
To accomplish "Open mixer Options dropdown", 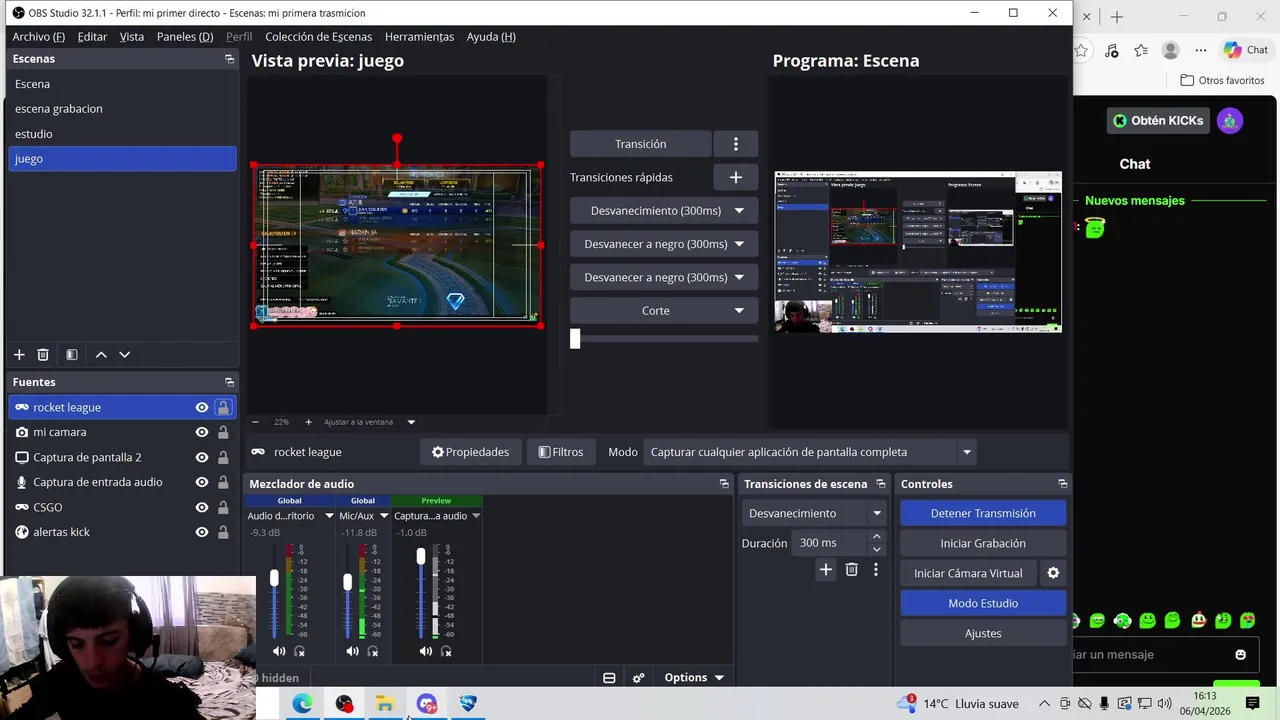I will coord(694,678).
